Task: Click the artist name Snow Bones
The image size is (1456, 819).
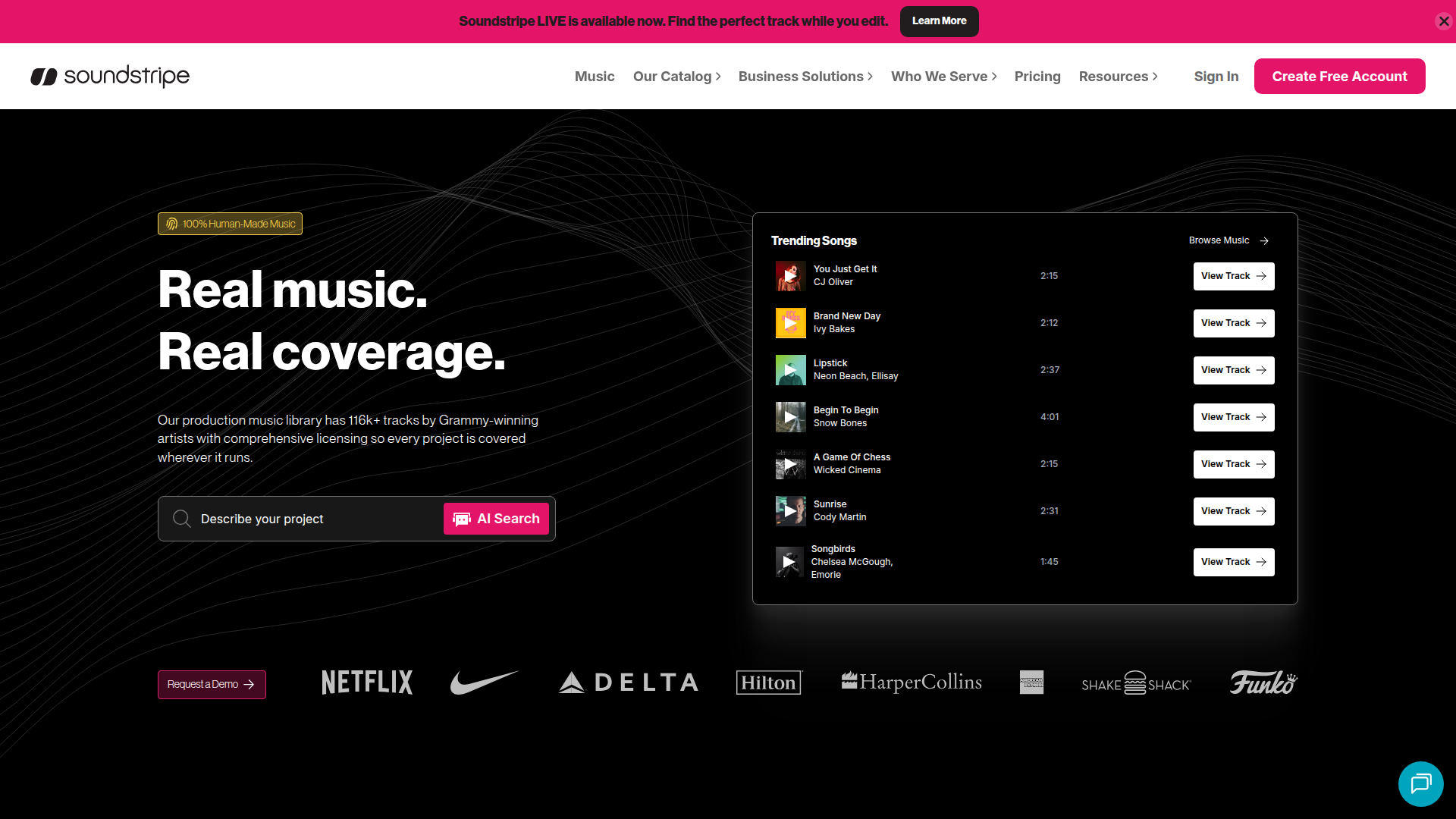Action: point(840,423)
